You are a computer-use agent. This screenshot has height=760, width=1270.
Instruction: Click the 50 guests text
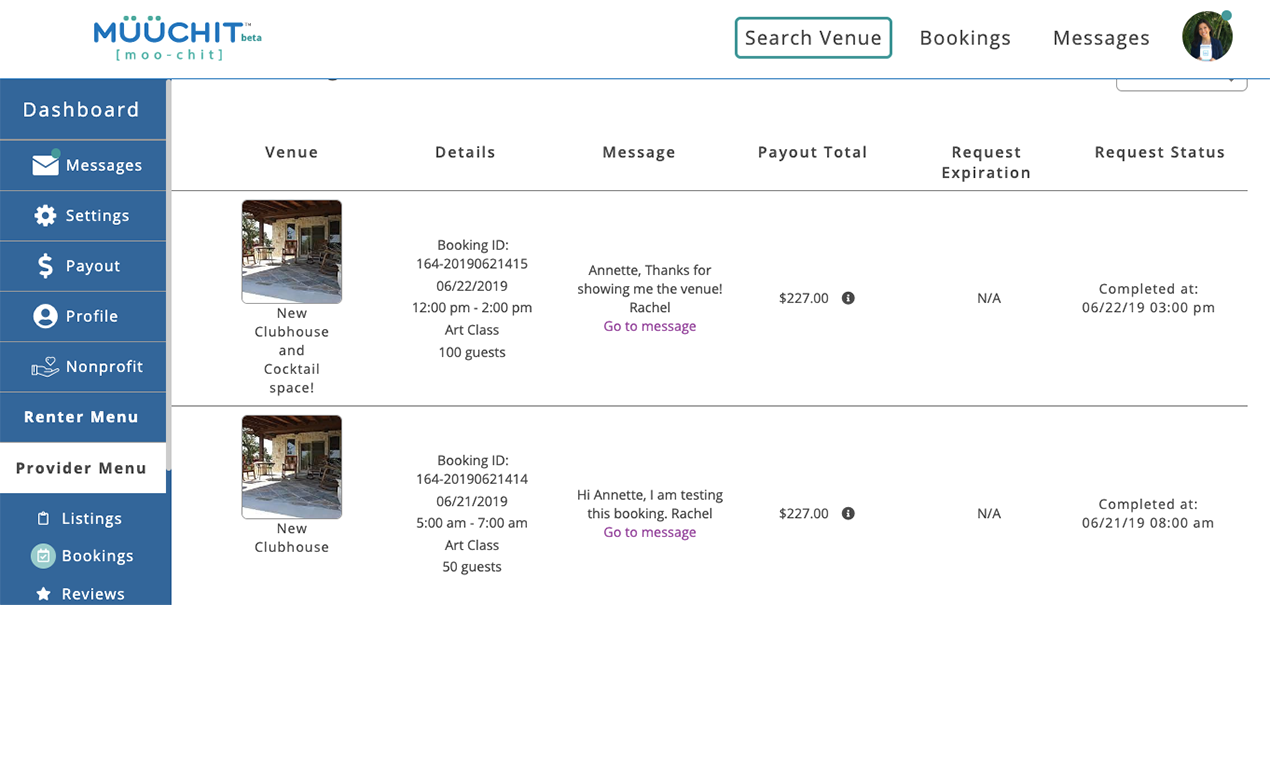pos(472,567)
